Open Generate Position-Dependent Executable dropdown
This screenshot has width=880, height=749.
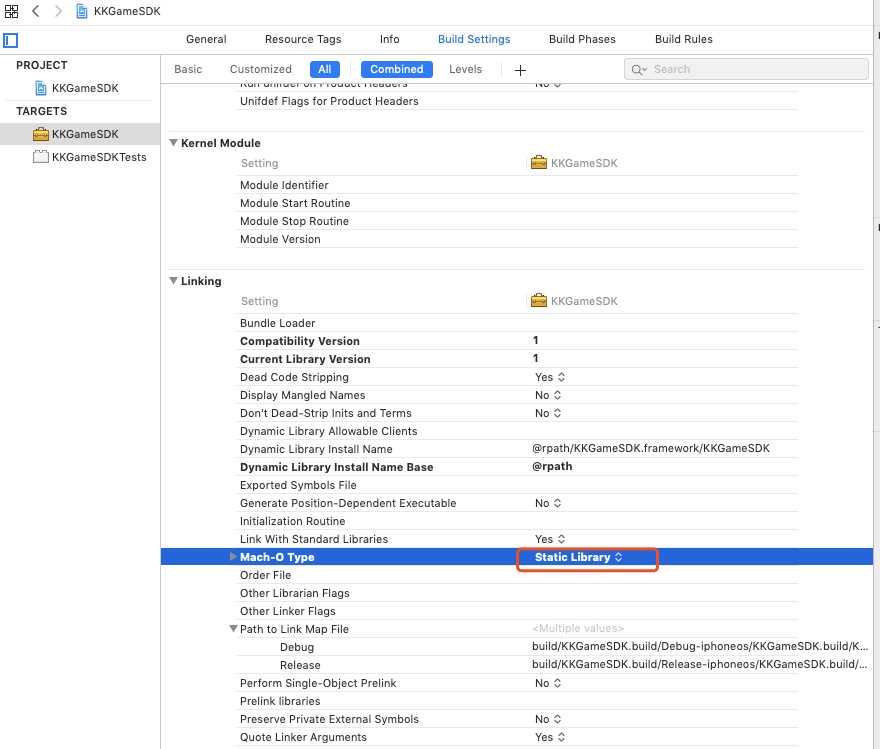[x=548, y=503]
